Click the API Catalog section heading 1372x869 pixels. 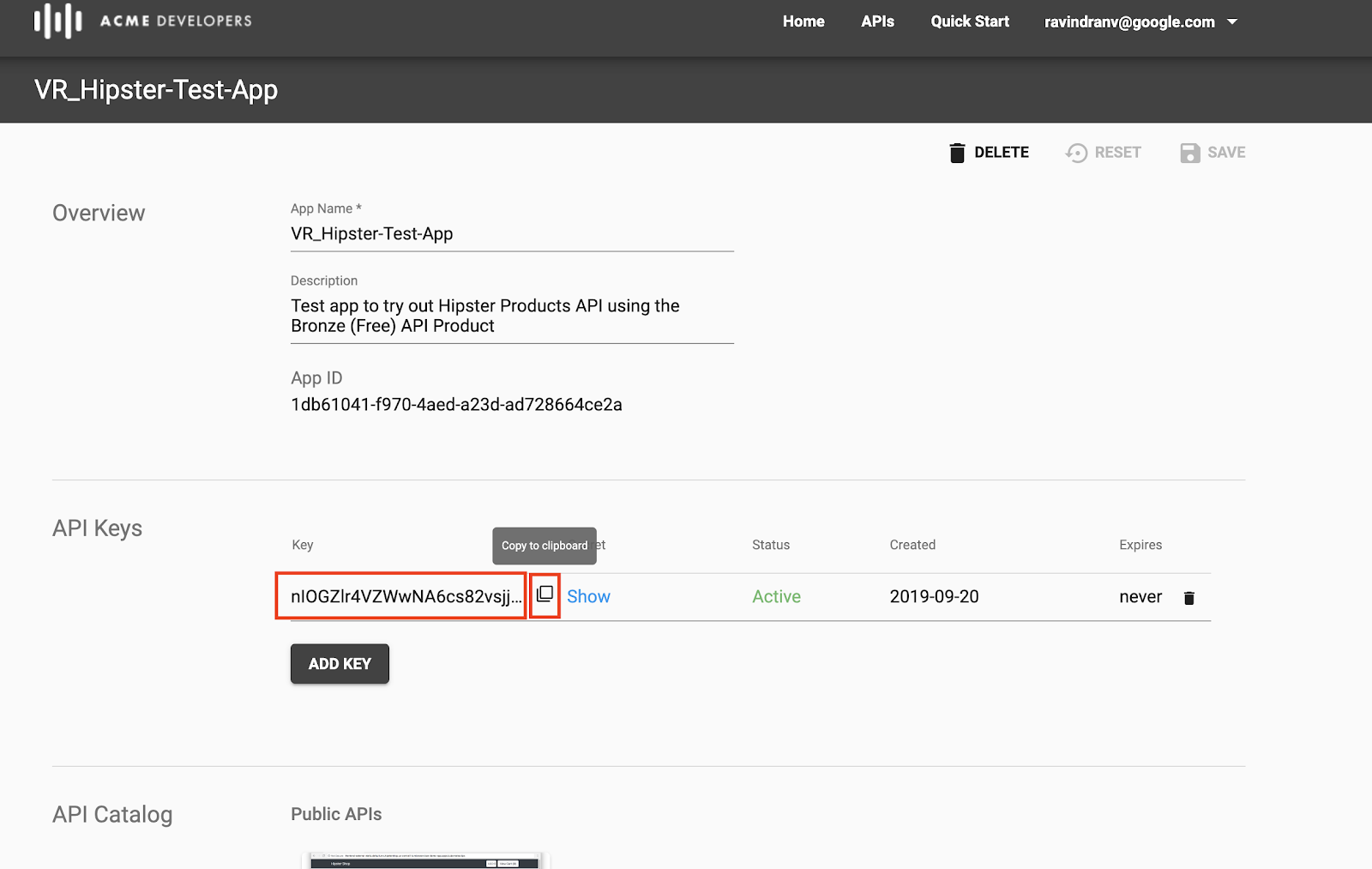pyautogui.click(x=112, y=814)
